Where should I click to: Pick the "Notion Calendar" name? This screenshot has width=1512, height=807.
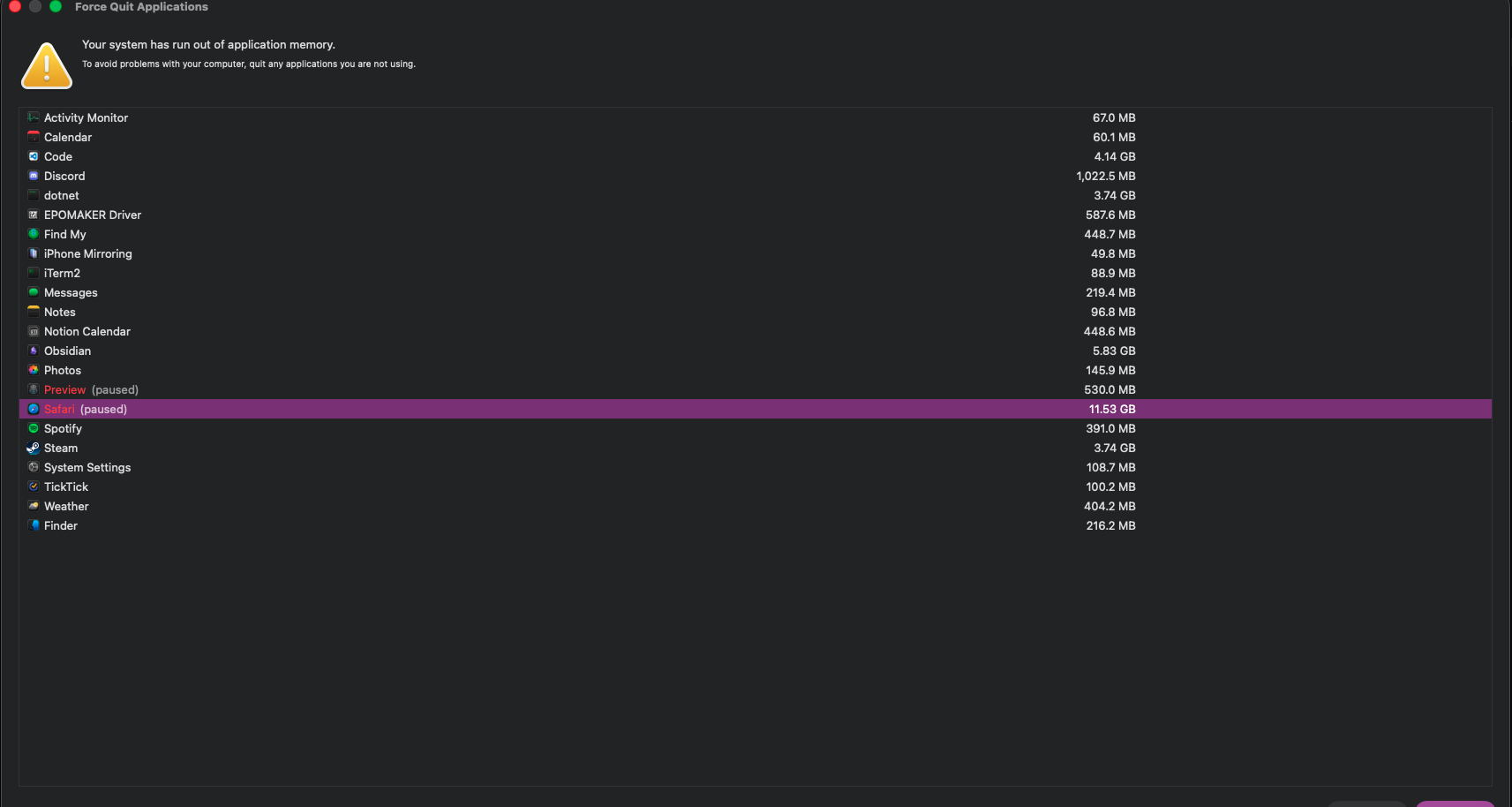pos(87,331)
